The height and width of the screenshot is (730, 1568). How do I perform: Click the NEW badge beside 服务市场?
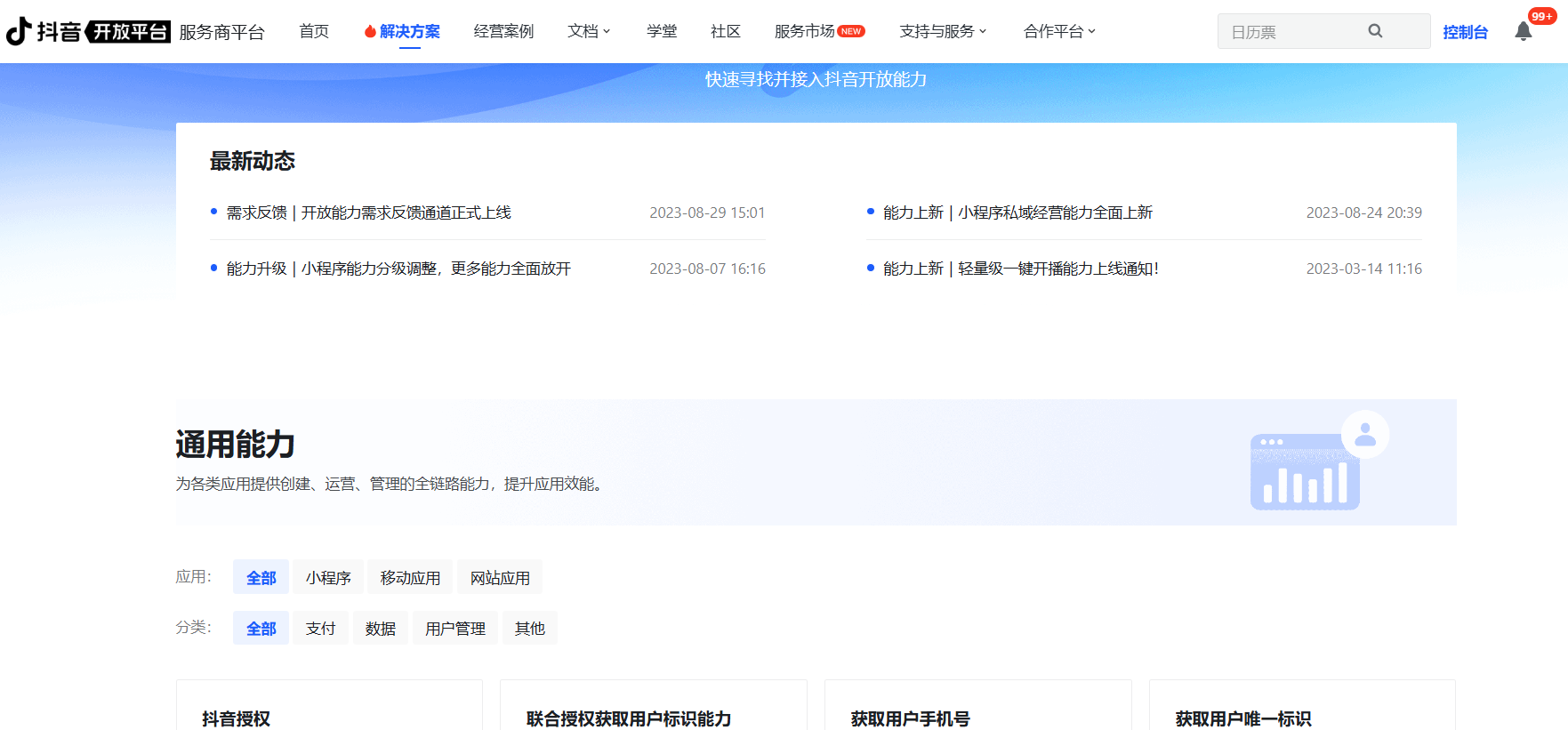(851, 31)
